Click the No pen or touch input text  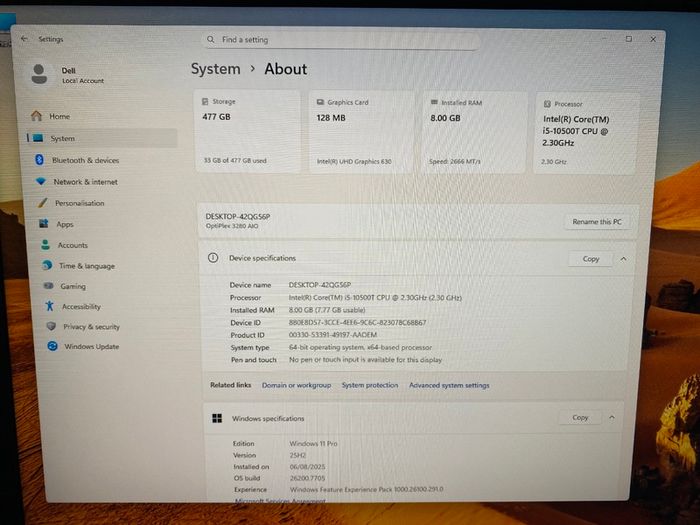(365, 359)
